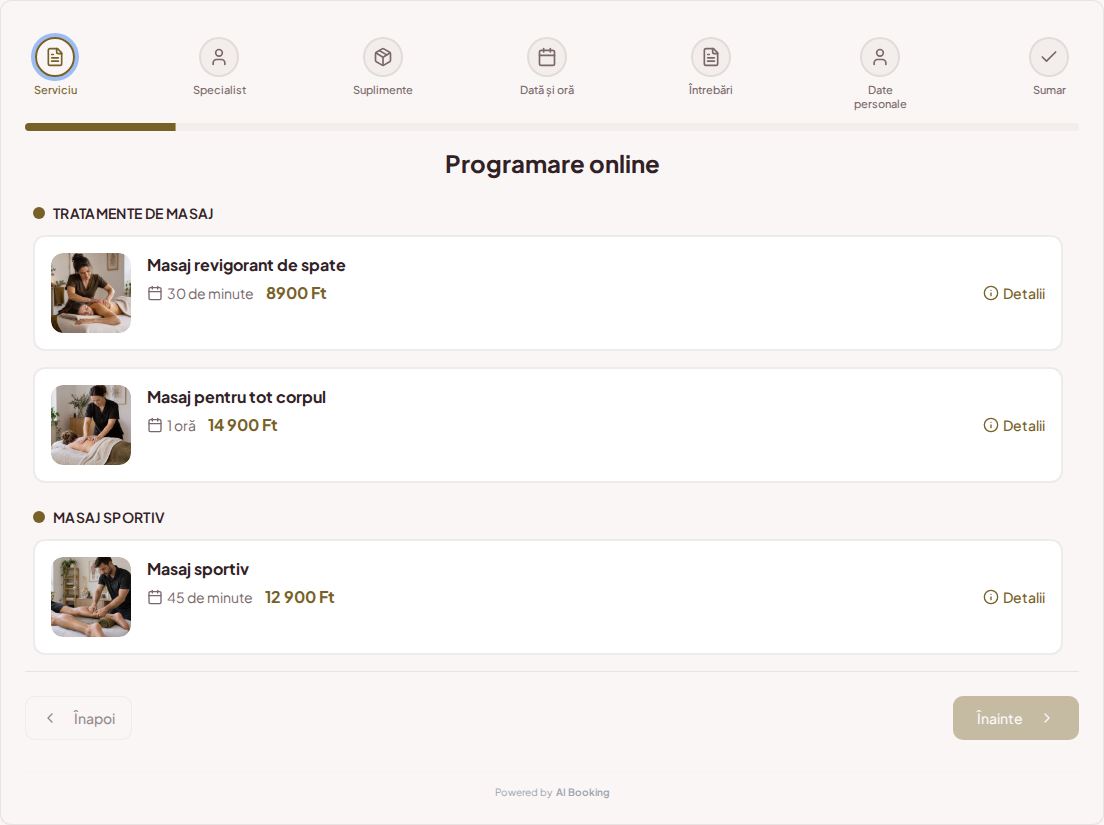Click the Înapoi back button

[78, 718]
